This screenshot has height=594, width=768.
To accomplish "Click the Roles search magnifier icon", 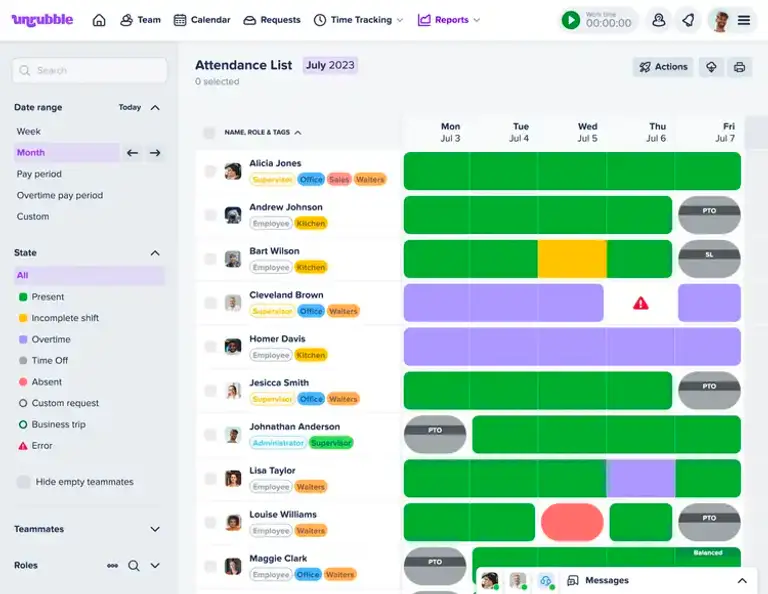I will tap(133, 566).
